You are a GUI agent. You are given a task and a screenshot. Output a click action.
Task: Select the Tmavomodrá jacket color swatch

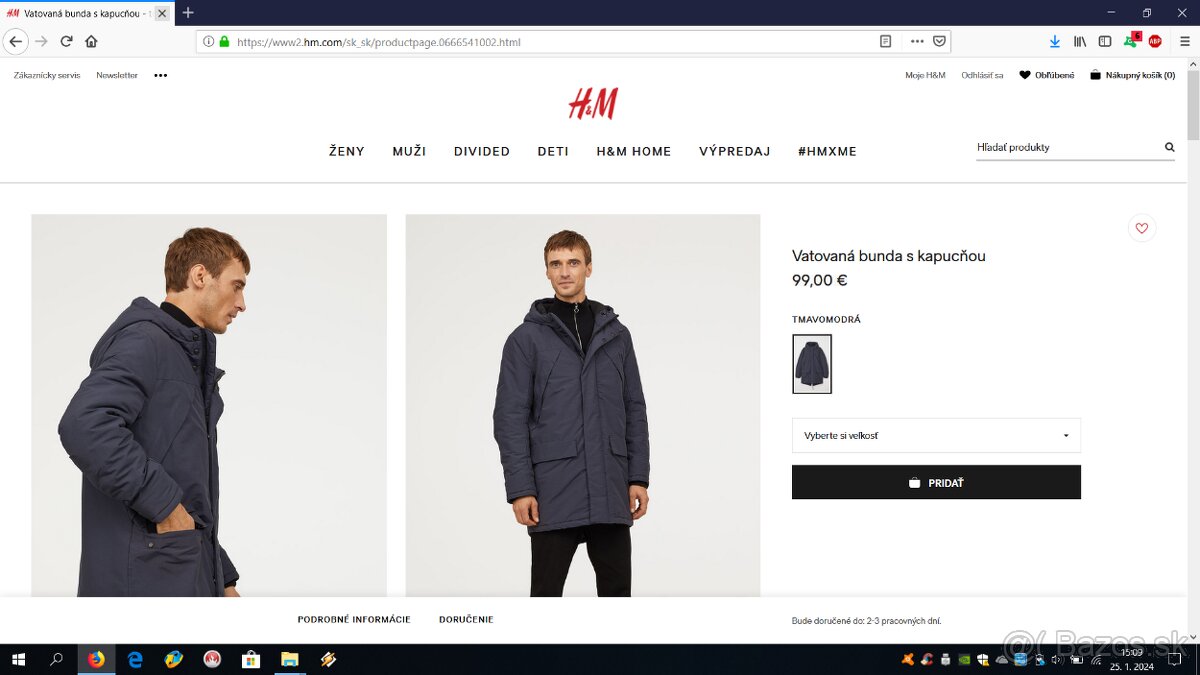(x=812, y=364)
